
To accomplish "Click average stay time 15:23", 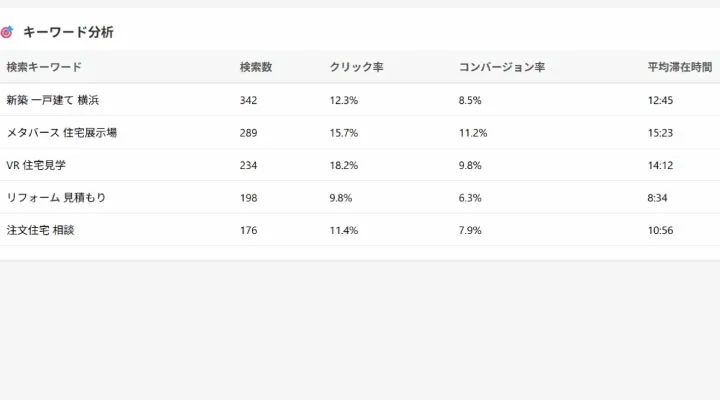I will tap(660, 133).
